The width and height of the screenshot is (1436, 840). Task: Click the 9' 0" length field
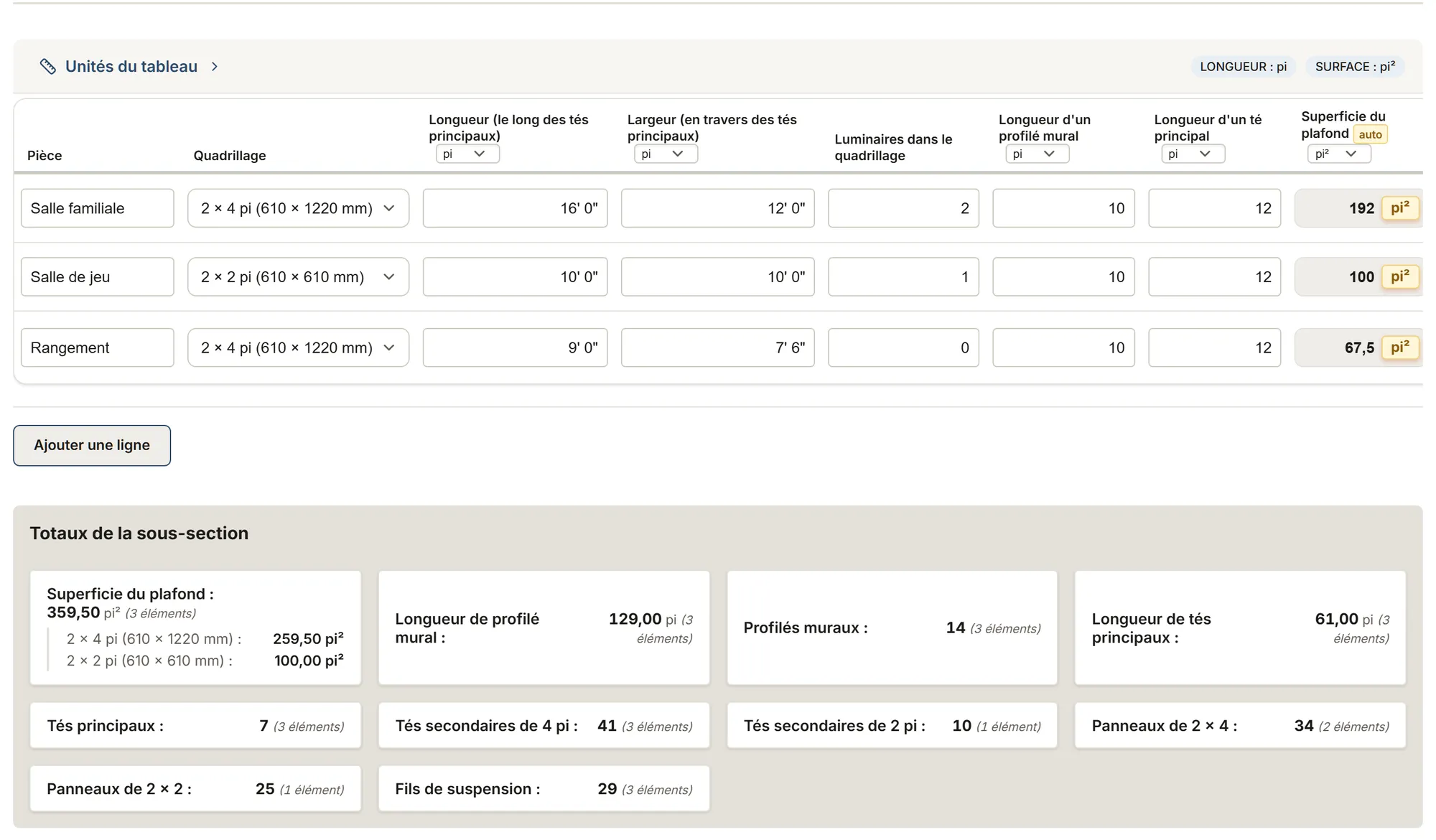click(516, 347)
